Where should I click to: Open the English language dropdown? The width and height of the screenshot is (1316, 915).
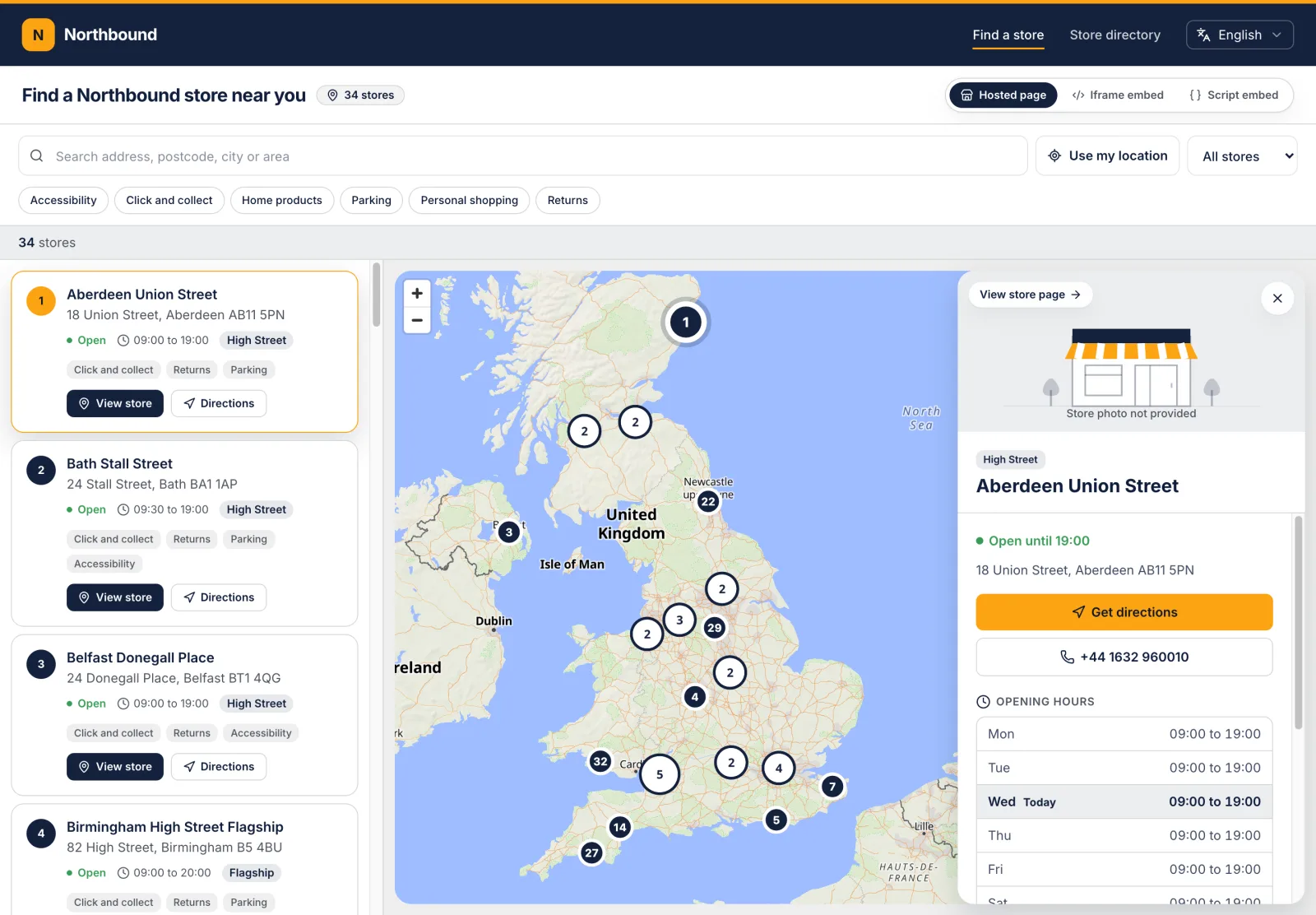pos(1240,35)
